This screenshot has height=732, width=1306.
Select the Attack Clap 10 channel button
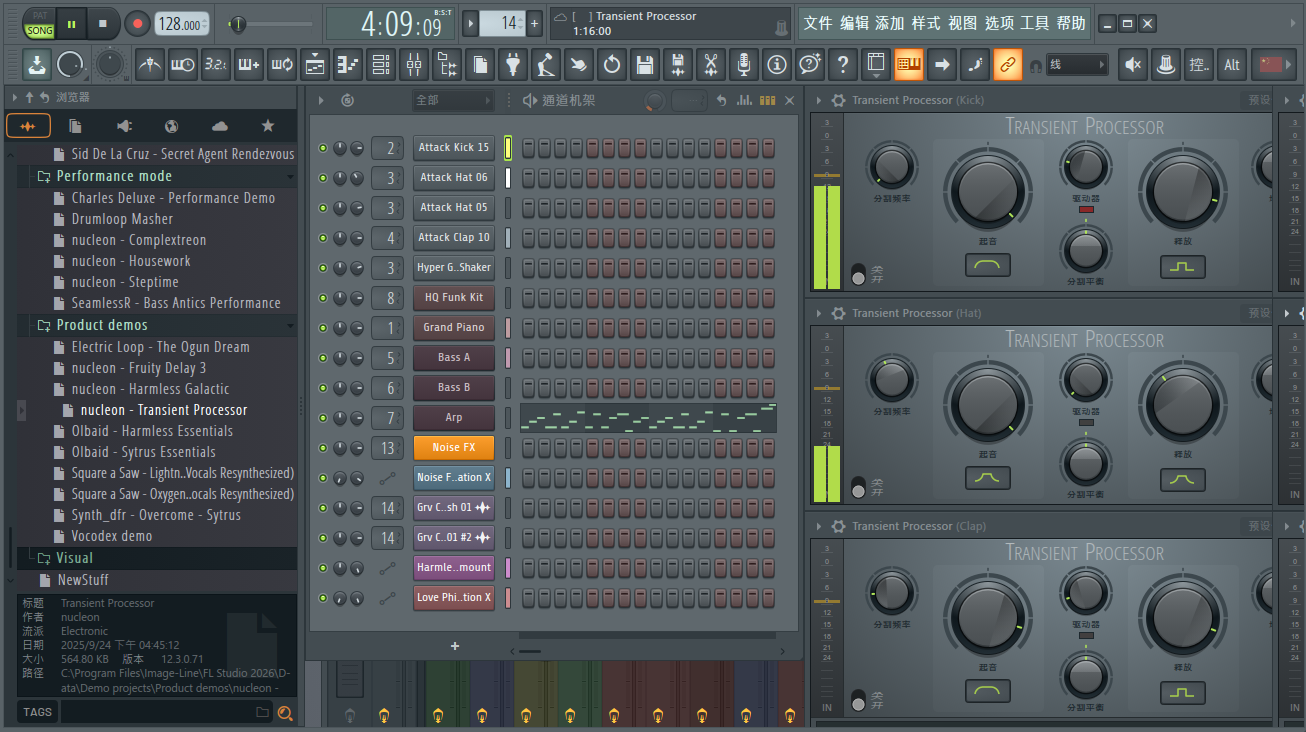coord(454,238)
